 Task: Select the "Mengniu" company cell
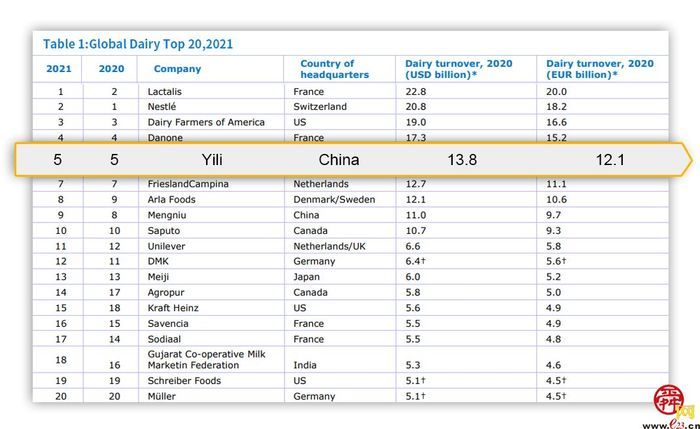click(167, 215)
